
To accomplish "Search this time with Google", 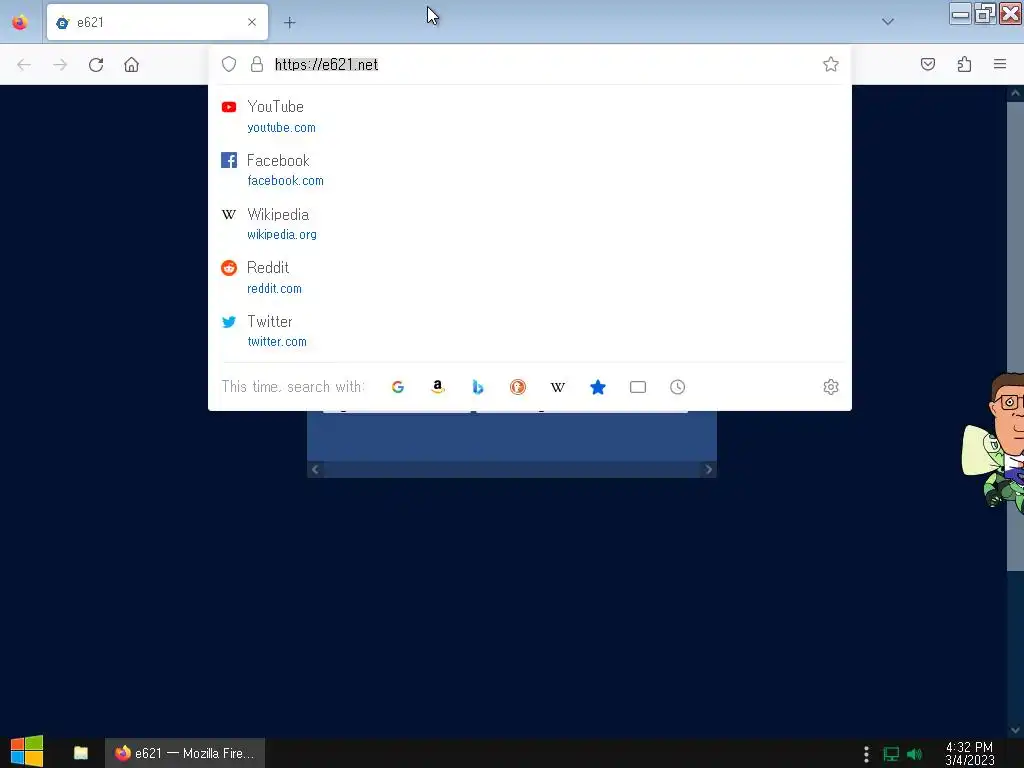I will tap(398, 387).
